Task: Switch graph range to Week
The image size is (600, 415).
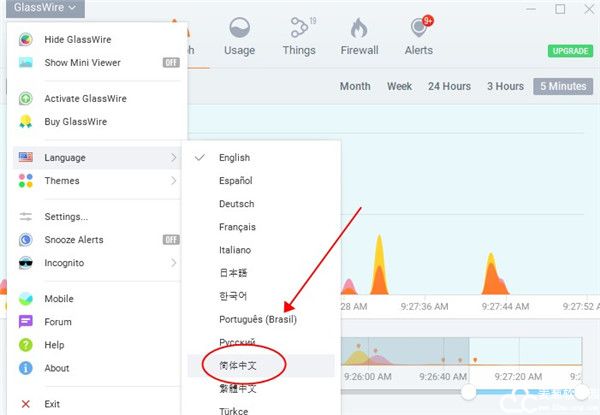Action: 399,86
